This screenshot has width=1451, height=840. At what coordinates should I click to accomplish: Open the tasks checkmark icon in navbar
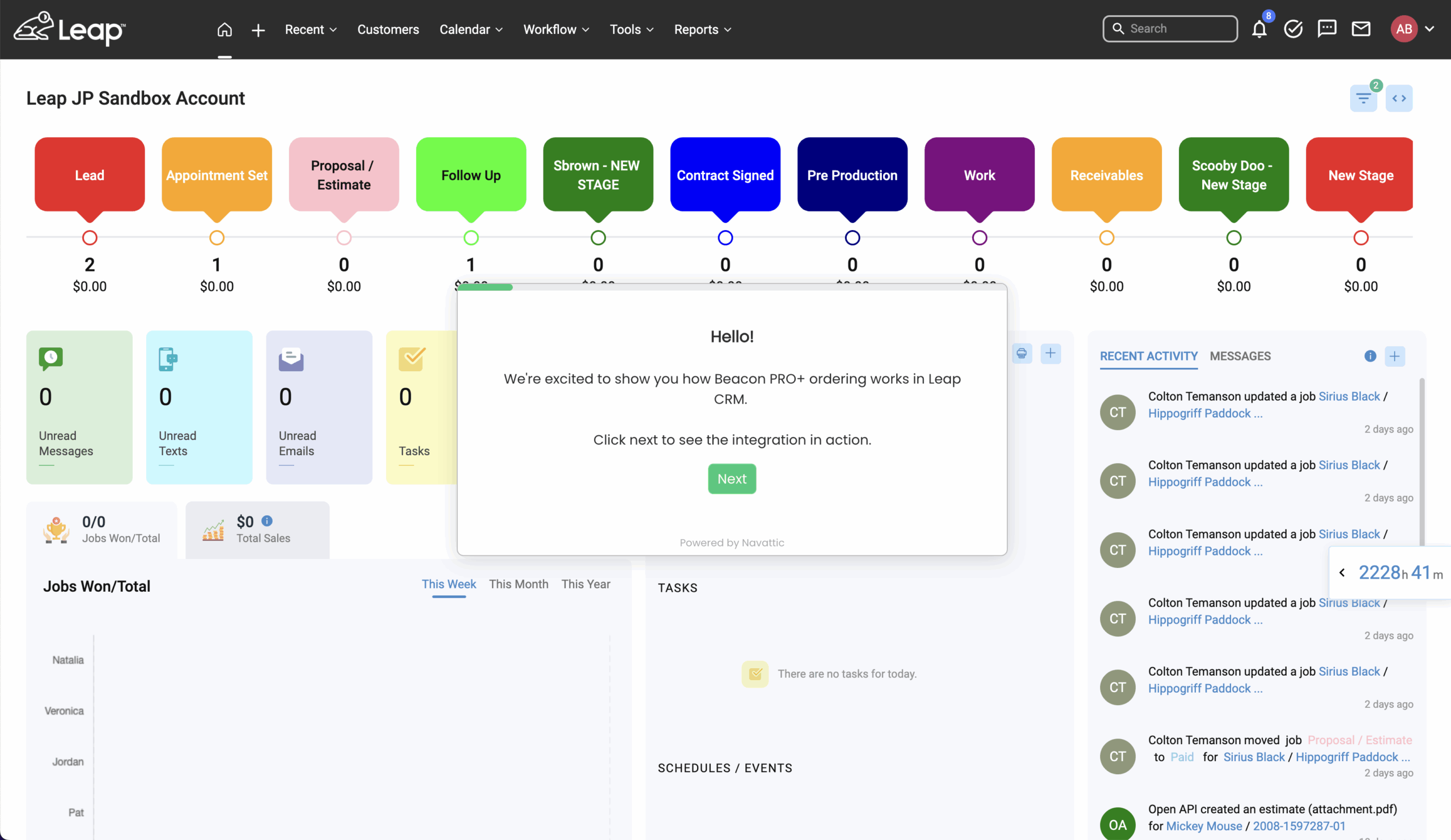(x=1293, y=29)
